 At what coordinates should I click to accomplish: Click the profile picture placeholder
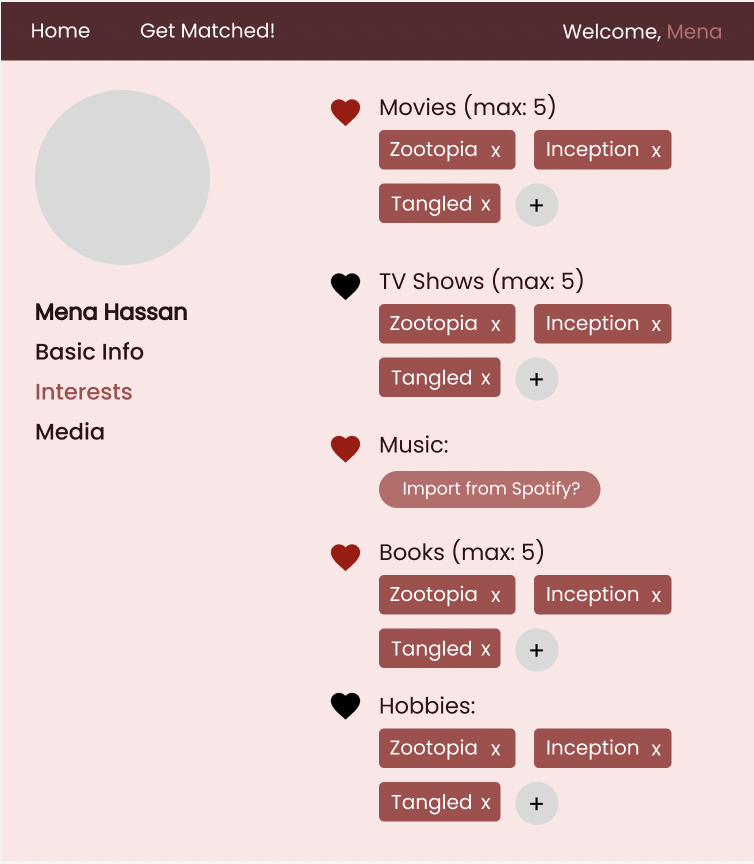pos(122,176)
